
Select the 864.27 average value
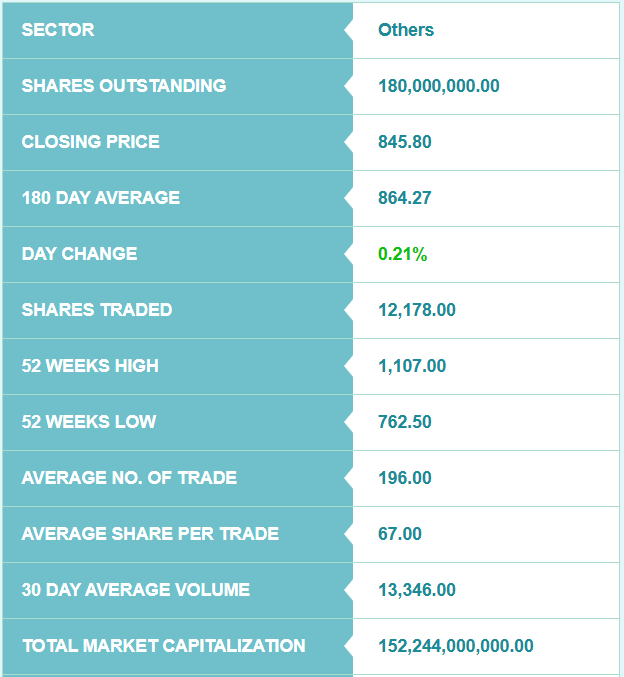coord(405,198)
